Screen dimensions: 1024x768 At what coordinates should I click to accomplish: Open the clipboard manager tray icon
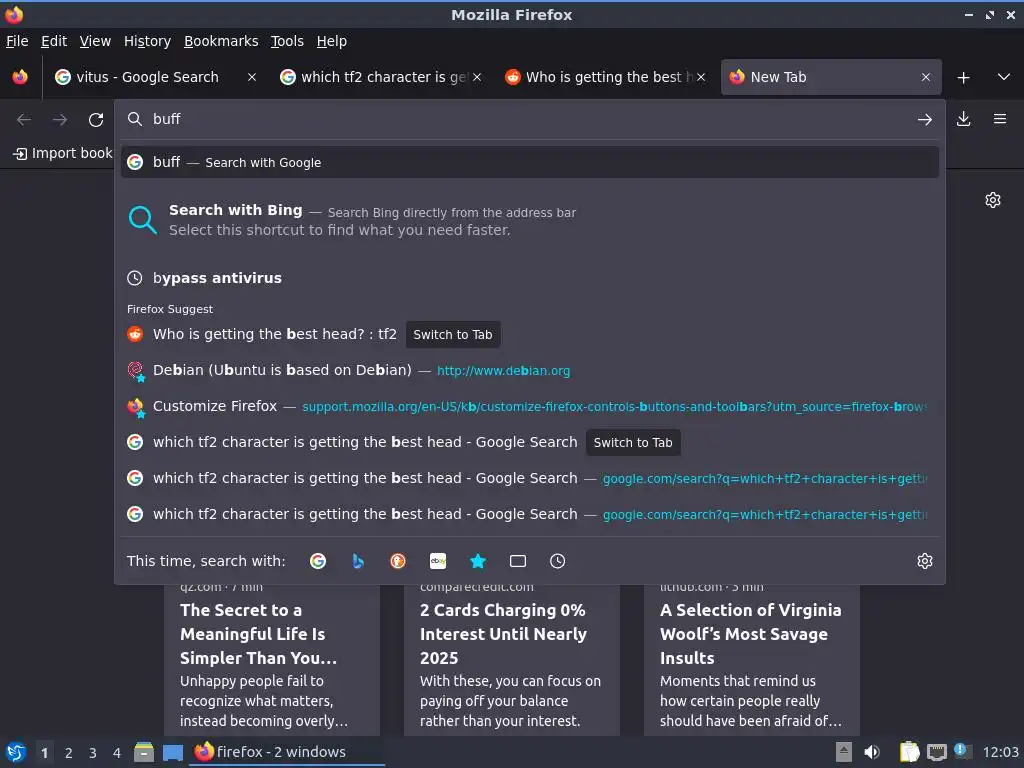pos(909,752)
